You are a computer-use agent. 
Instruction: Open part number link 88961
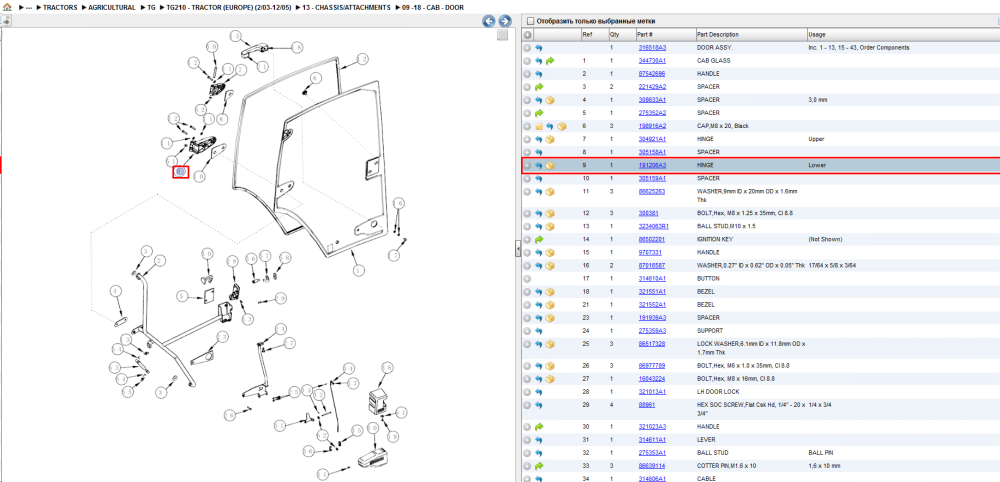(646, 405)
